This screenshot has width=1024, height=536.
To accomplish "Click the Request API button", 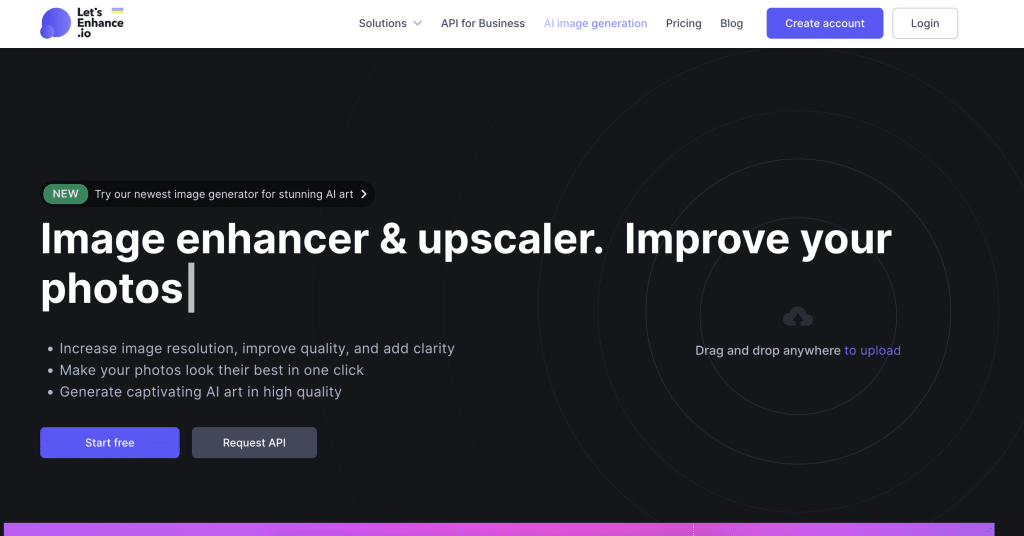I will (x=254, y=443).
